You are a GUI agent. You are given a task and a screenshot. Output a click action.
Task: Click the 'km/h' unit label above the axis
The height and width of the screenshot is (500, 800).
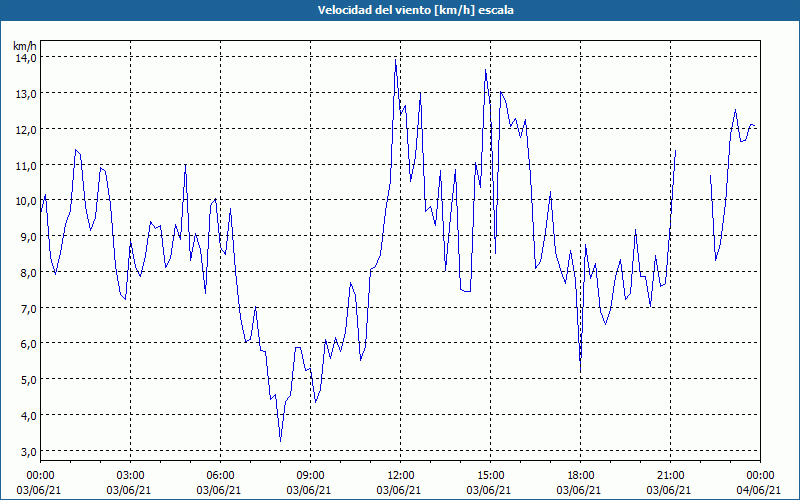tap(25, 46)
